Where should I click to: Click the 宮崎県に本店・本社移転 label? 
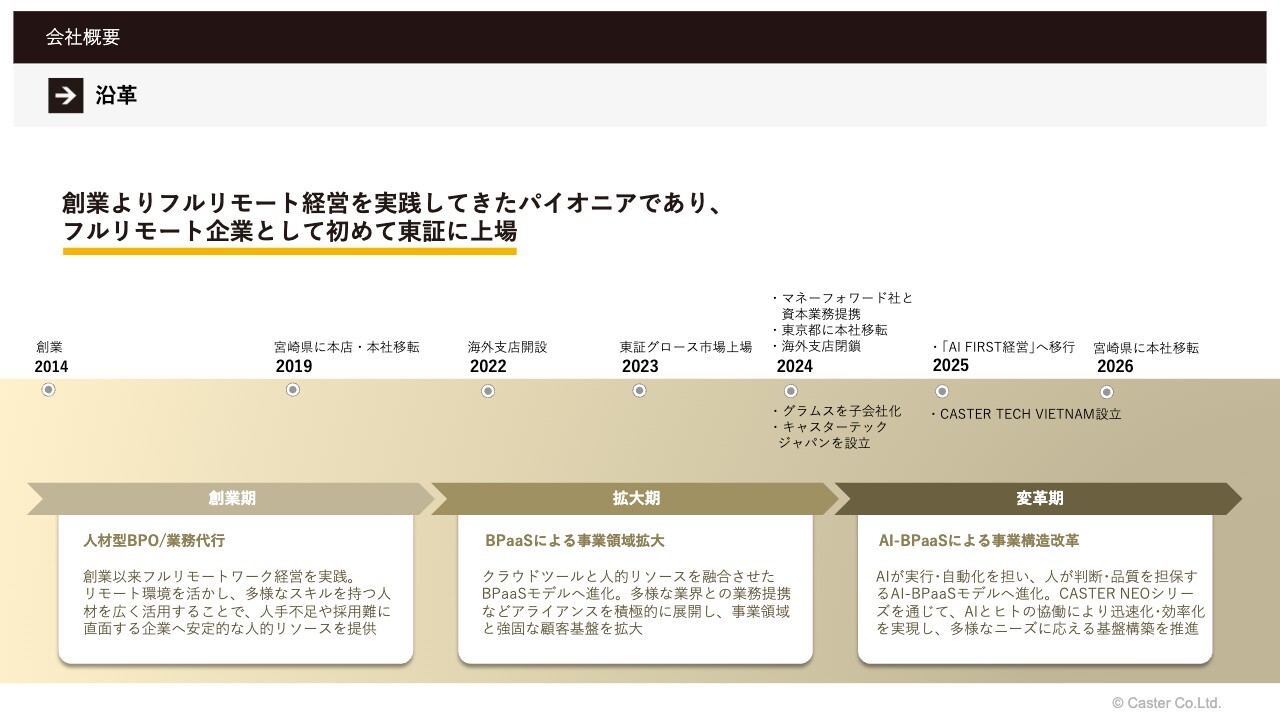(347, 347)
